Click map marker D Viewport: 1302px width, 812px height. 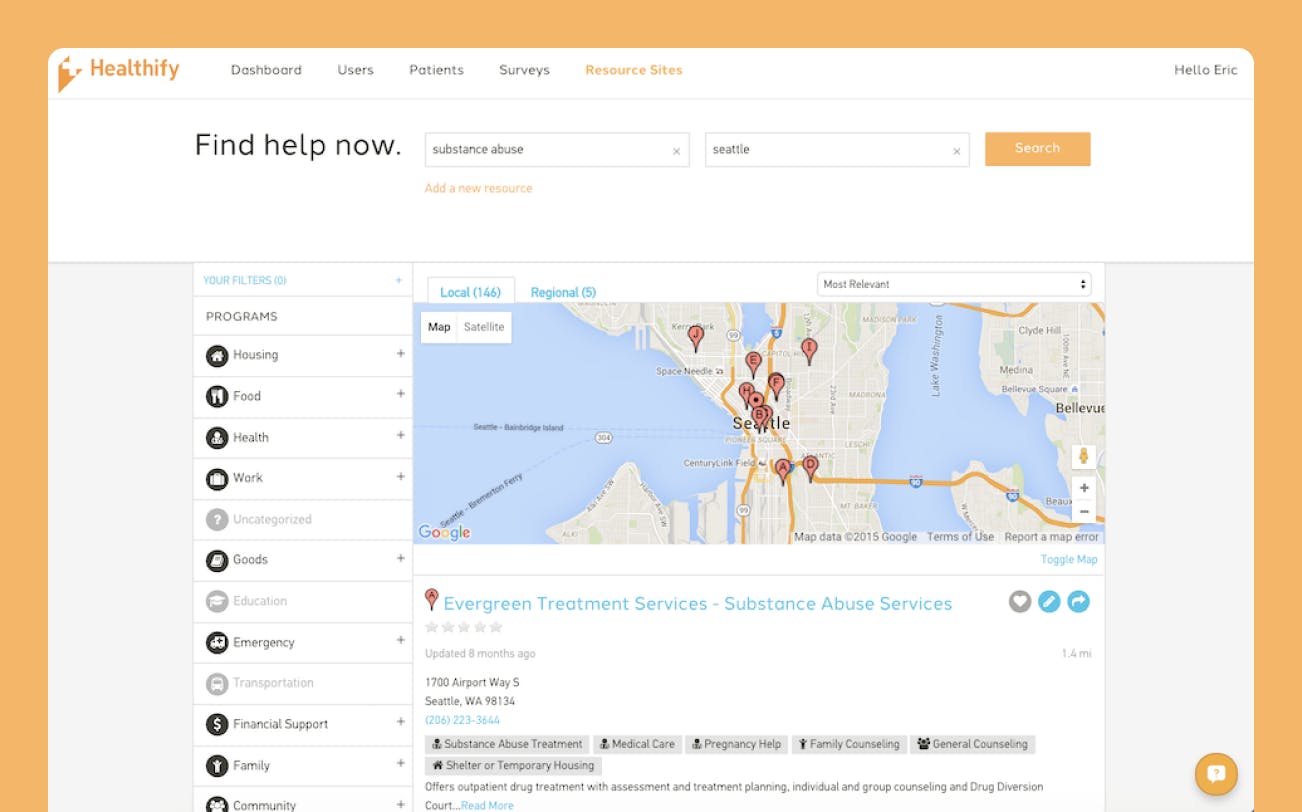(x=810, y=467)
